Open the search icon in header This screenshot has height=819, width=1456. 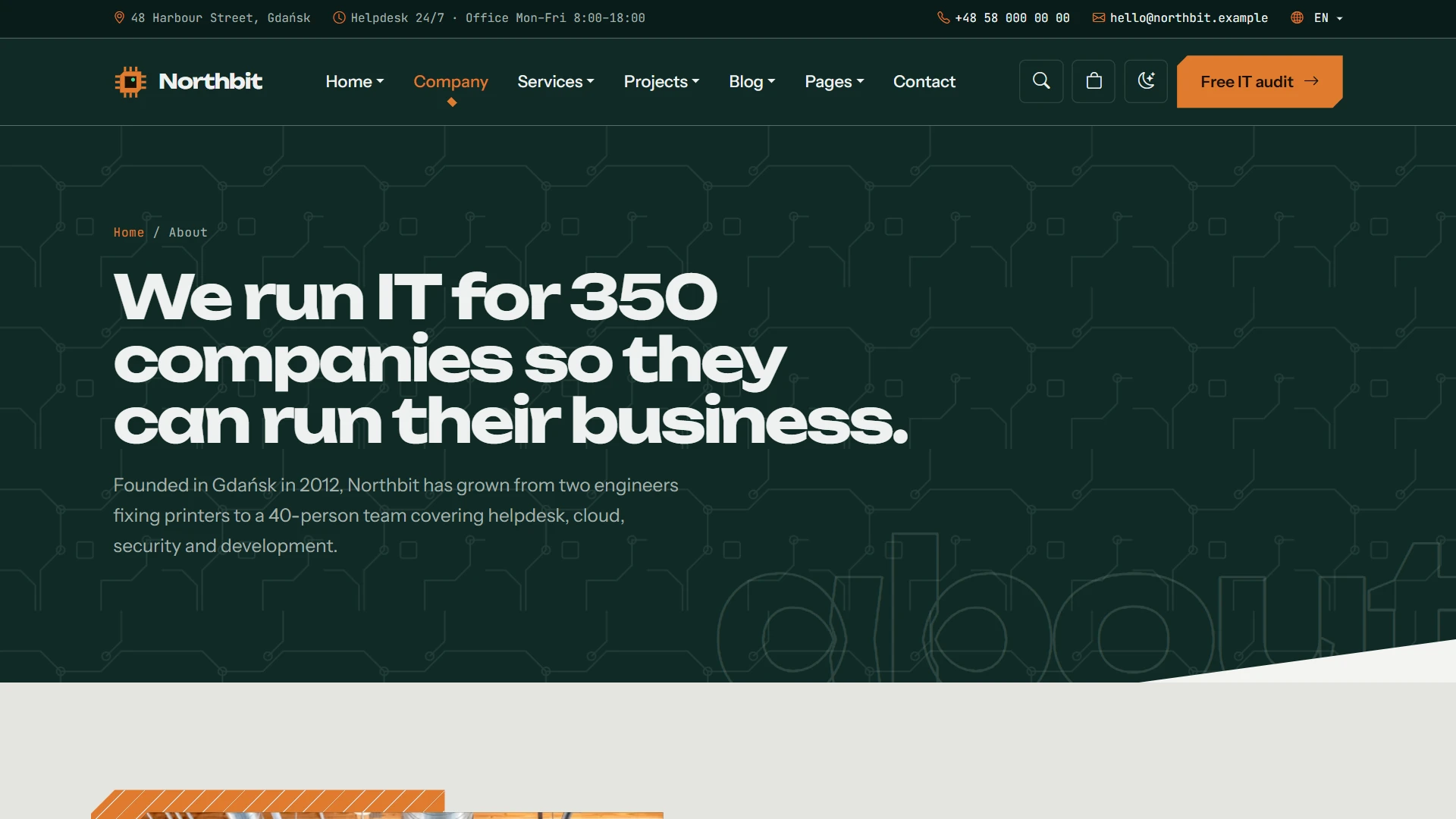pyautogui.click(x=1041, y=81)
